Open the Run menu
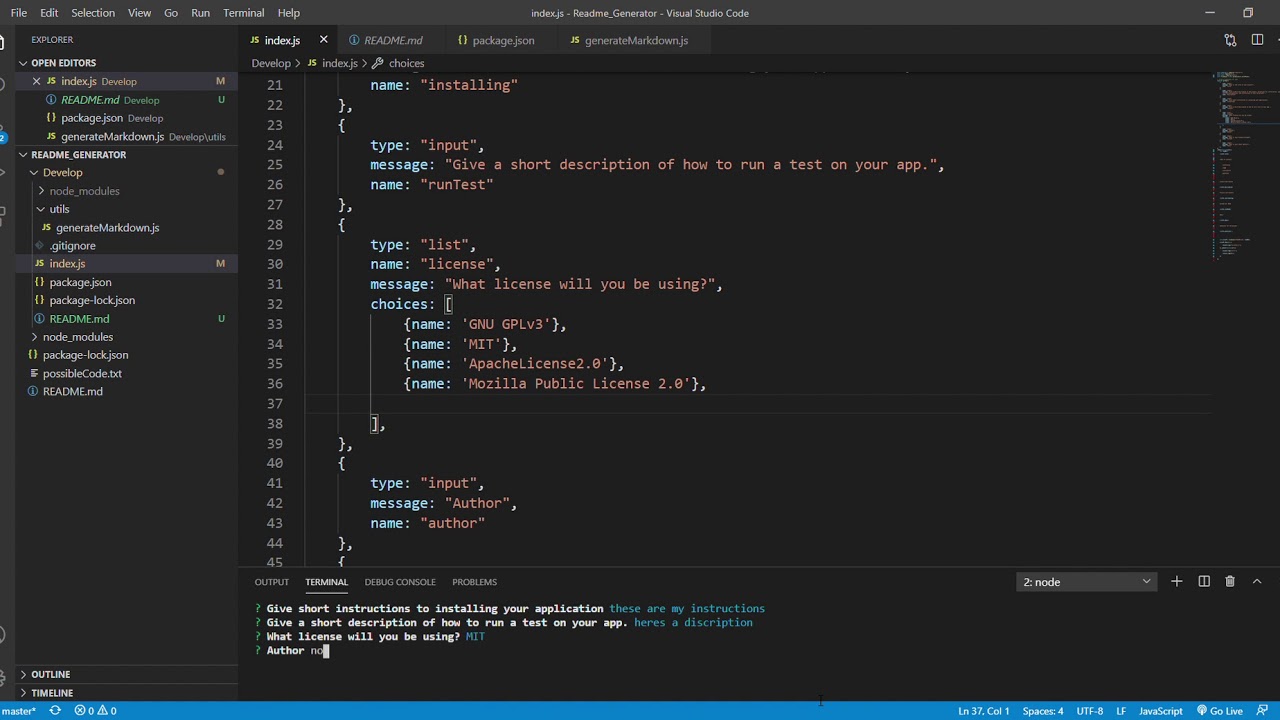1280x720 pixels. click(200, 13)
